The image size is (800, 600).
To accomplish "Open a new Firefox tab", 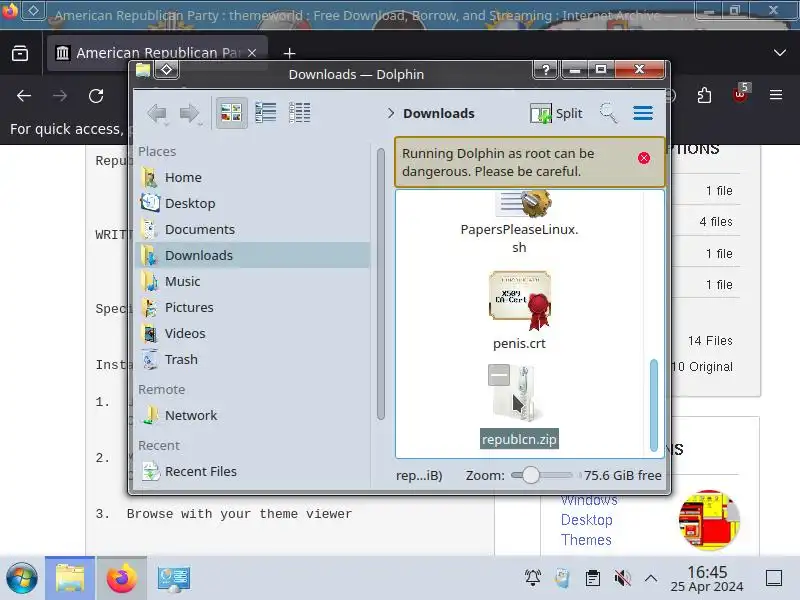I will [289, 53].
